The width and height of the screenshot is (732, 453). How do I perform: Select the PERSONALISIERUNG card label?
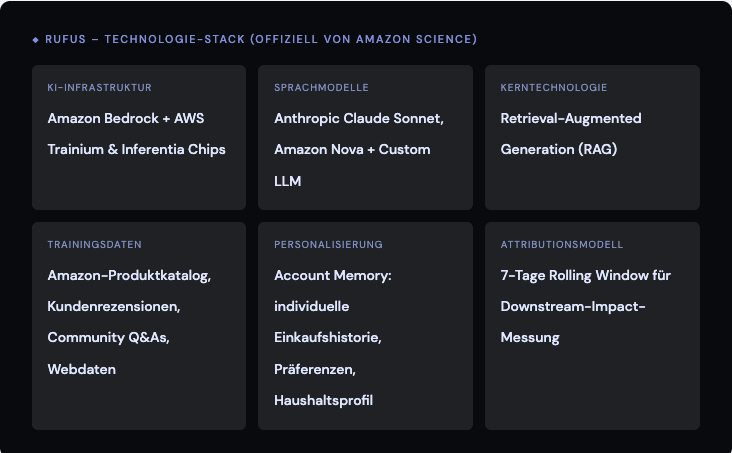pyautogui.click(x=328, y=244)
